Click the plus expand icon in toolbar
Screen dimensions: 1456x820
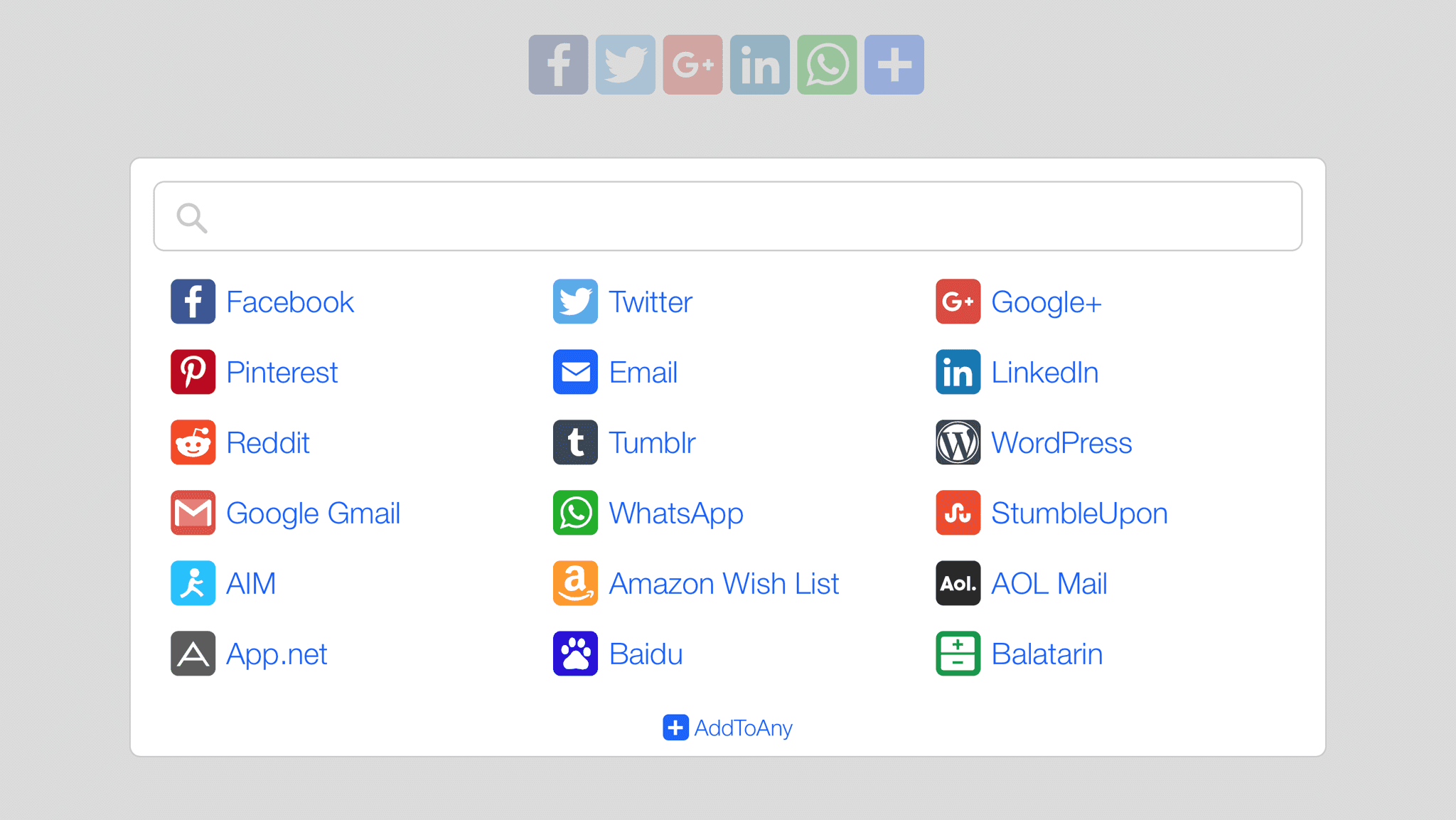point(894,65)
